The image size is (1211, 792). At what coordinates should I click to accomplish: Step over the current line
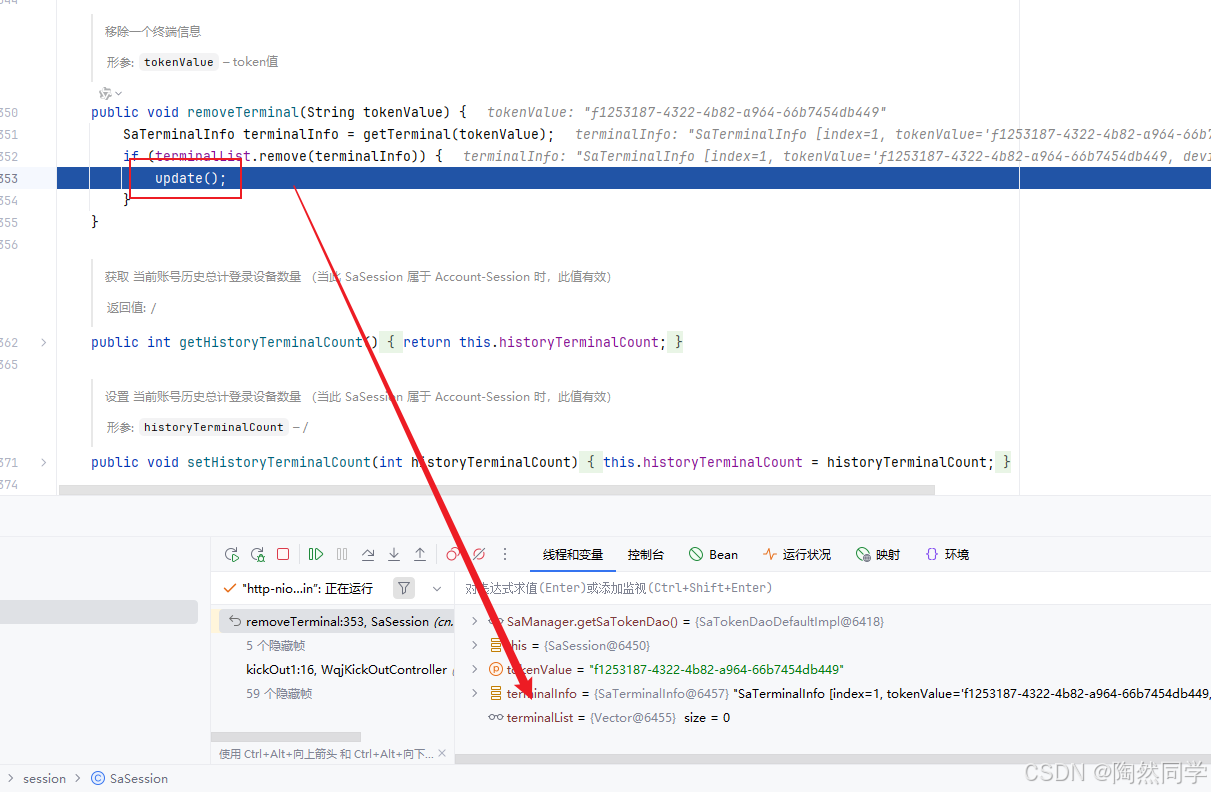(x=368, y=554)
